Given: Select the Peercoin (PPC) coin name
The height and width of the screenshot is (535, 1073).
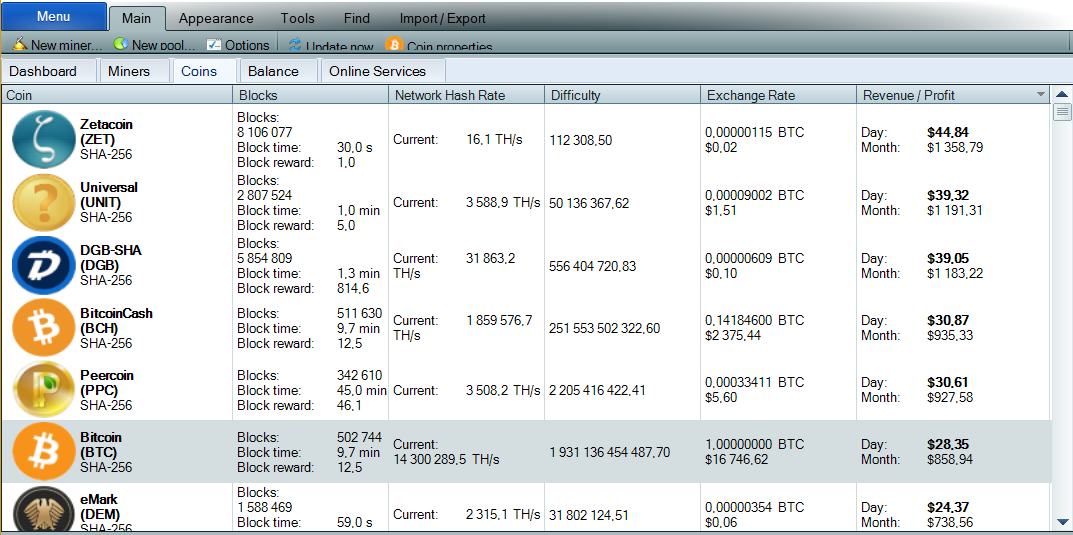Looking at the screenshot, I should pyautogui.click(x=107, y=383).
